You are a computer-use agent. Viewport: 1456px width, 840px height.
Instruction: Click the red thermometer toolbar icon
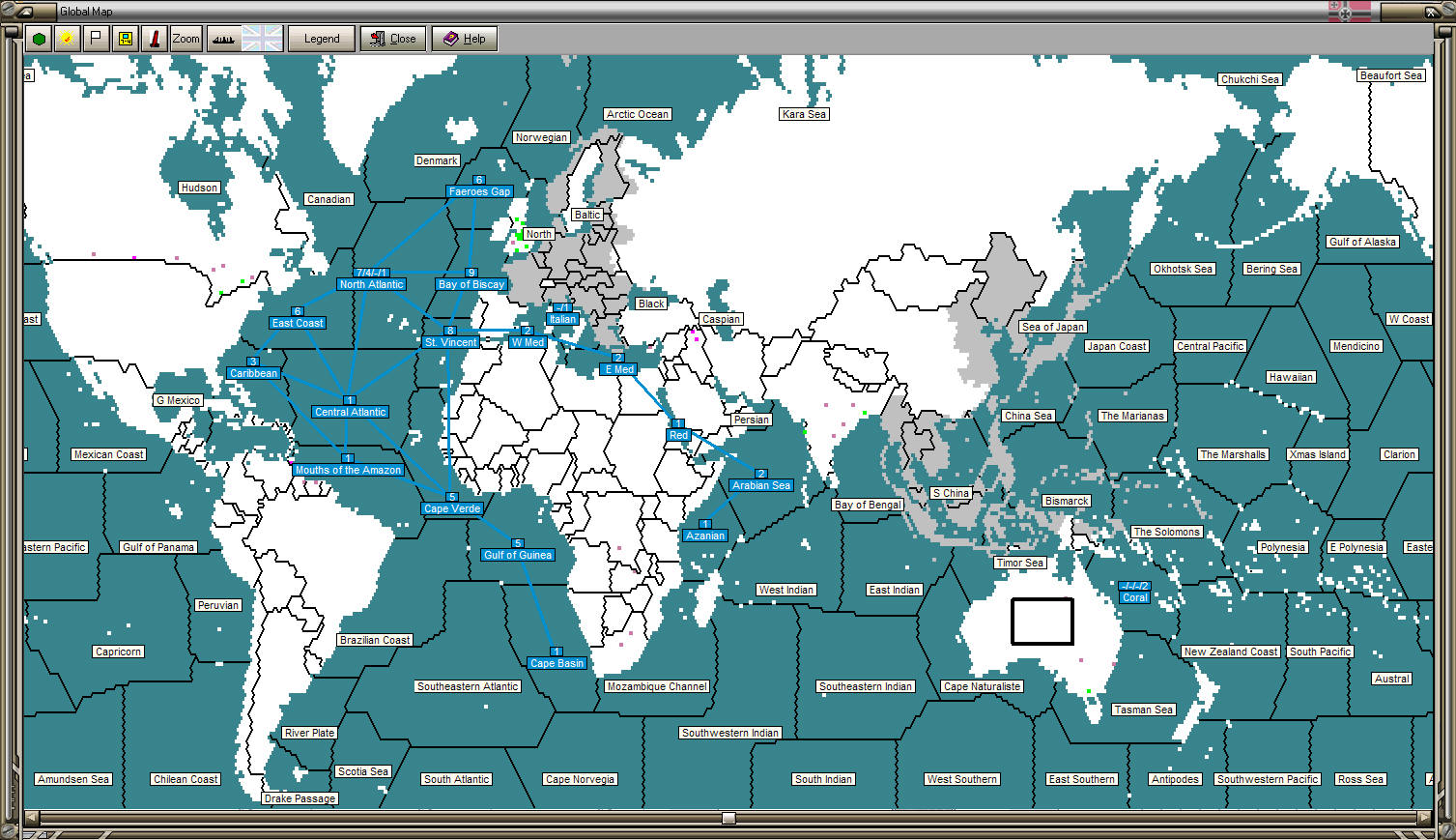click(156, 38)
